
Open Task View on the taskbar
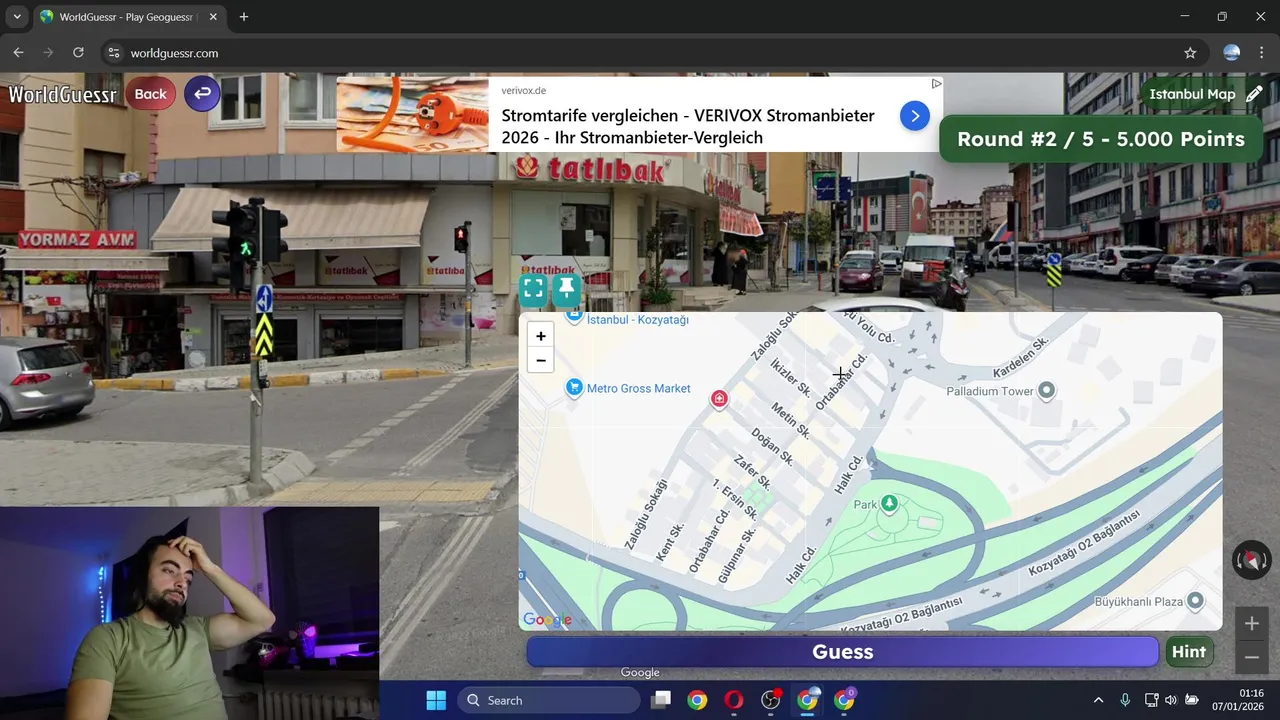click(660, 700)
